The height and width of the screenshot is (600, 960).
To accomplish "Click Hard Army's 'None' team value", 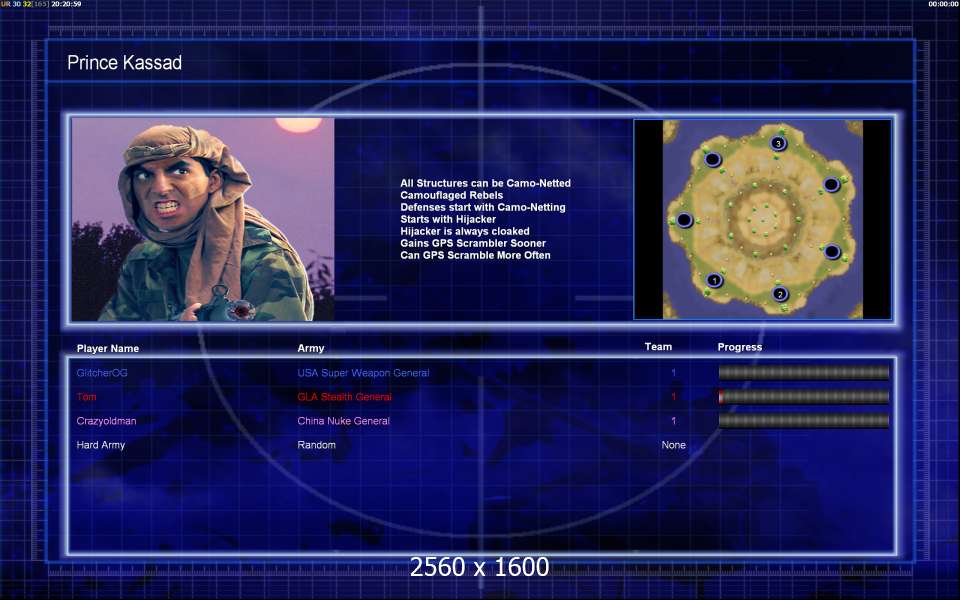I will (673, 445).
